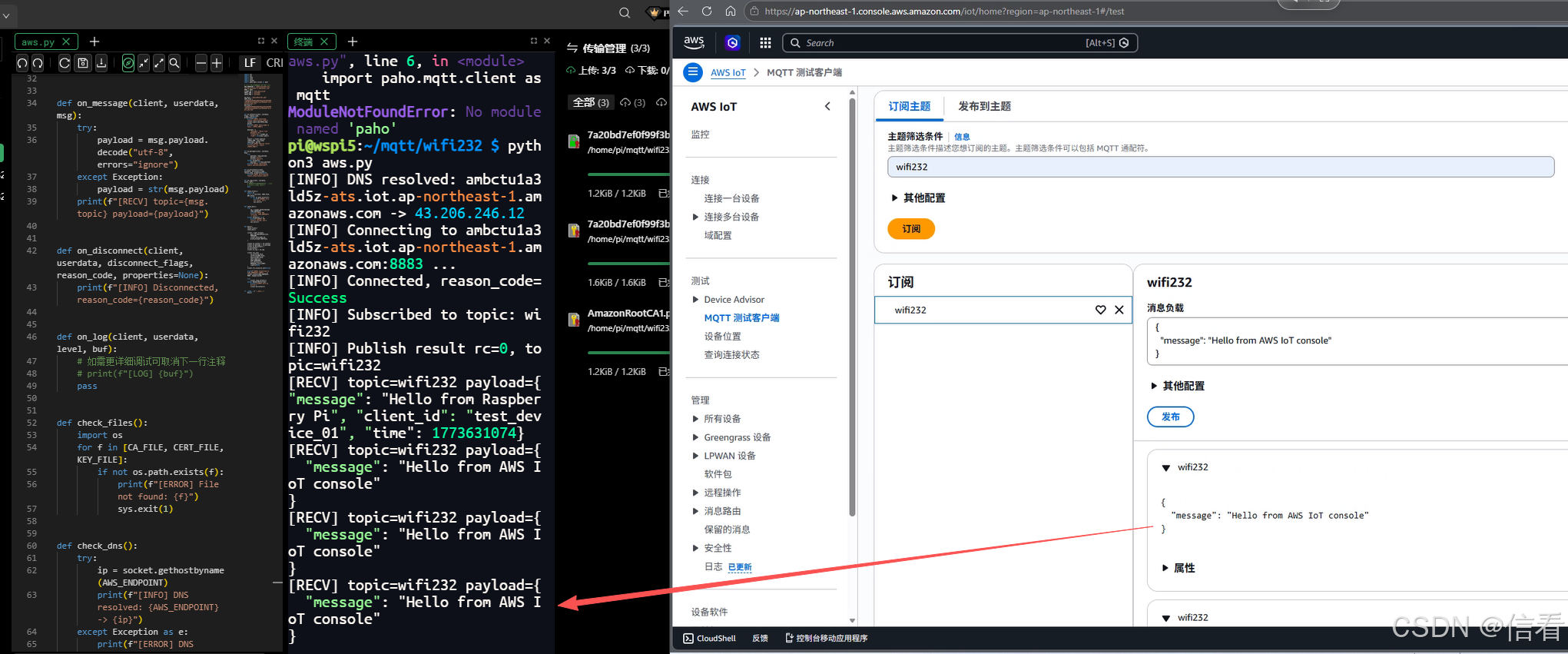The width and height of the screenshot is (1568, 654).
Task: Click the search magnifier in the top bar
Action: tap(625, 12)
